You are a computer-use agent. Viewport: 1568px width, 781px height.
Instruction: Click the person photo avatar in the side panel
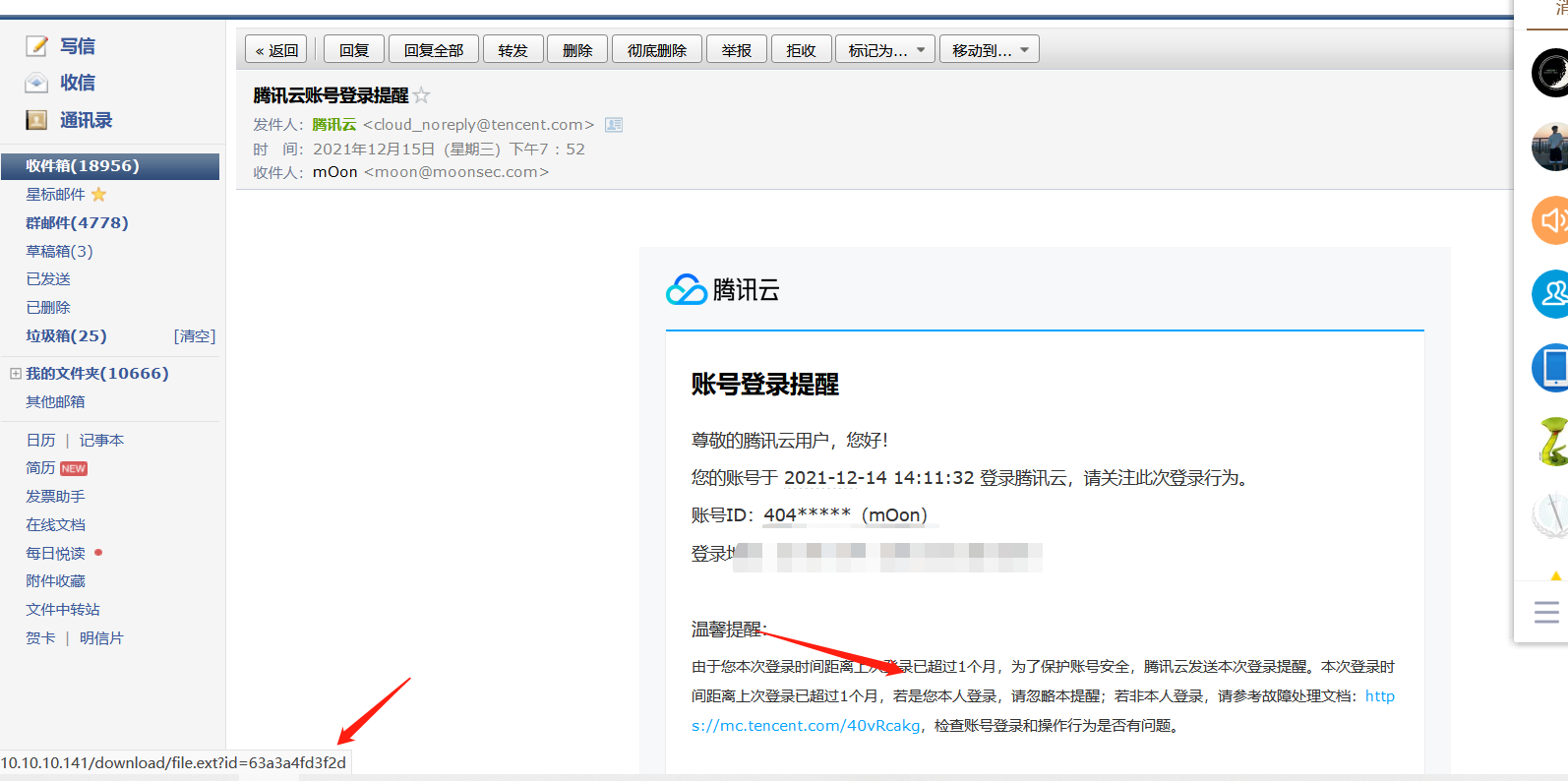1550,147
